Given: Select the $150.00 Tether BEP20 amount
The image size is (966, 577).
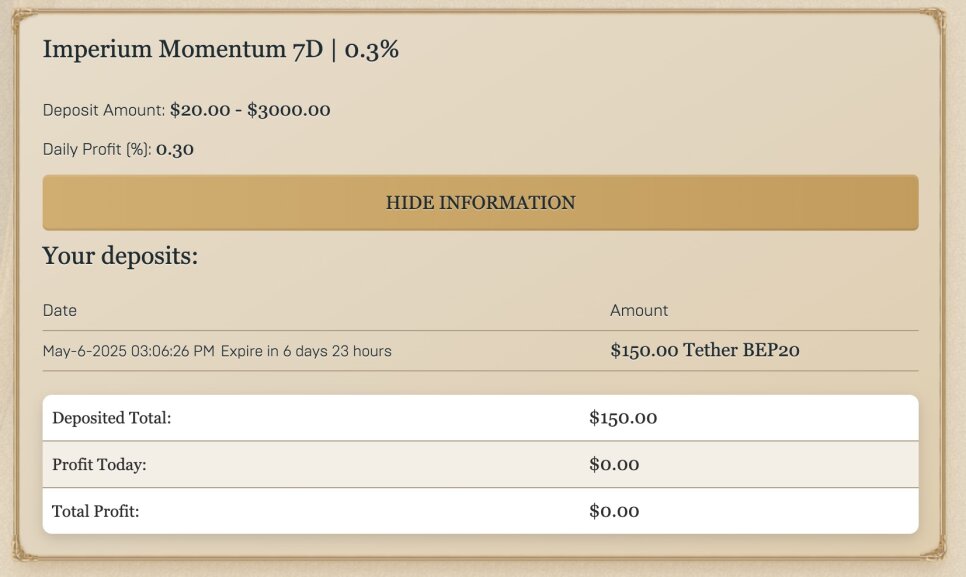Looking at the screenshot, I should click(x=705, y=350).
